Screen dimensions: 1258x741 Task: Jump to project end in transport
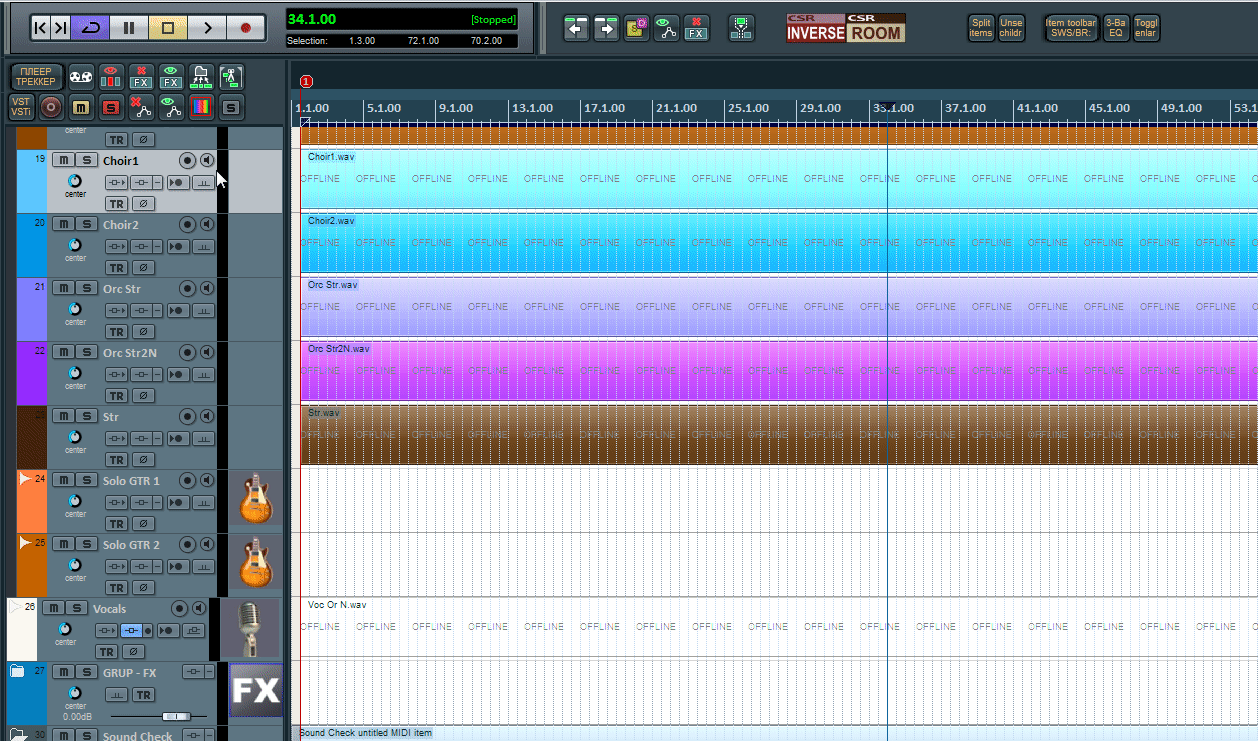click(60, 28)
